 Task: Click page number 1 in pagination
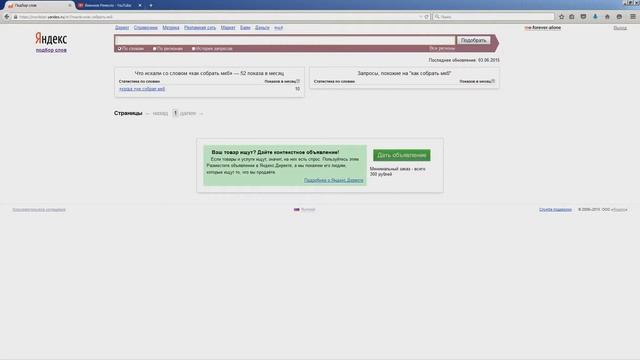coord(175,113)
